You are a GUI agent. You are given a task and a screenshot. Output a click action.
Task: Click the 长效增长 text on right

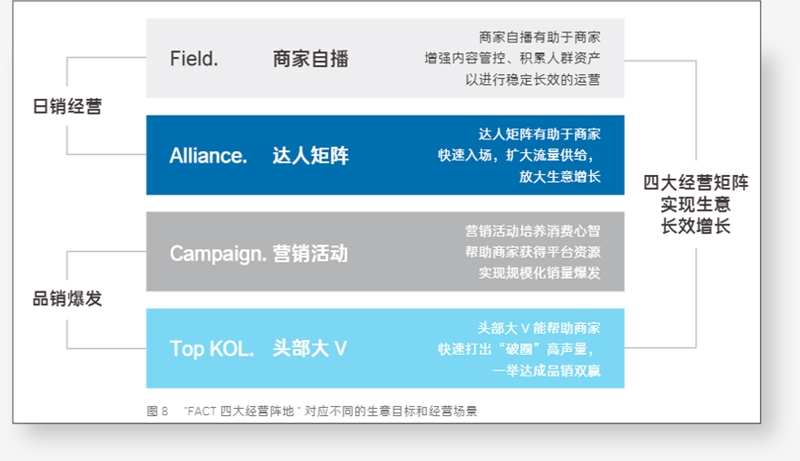(x=696, y=226)
